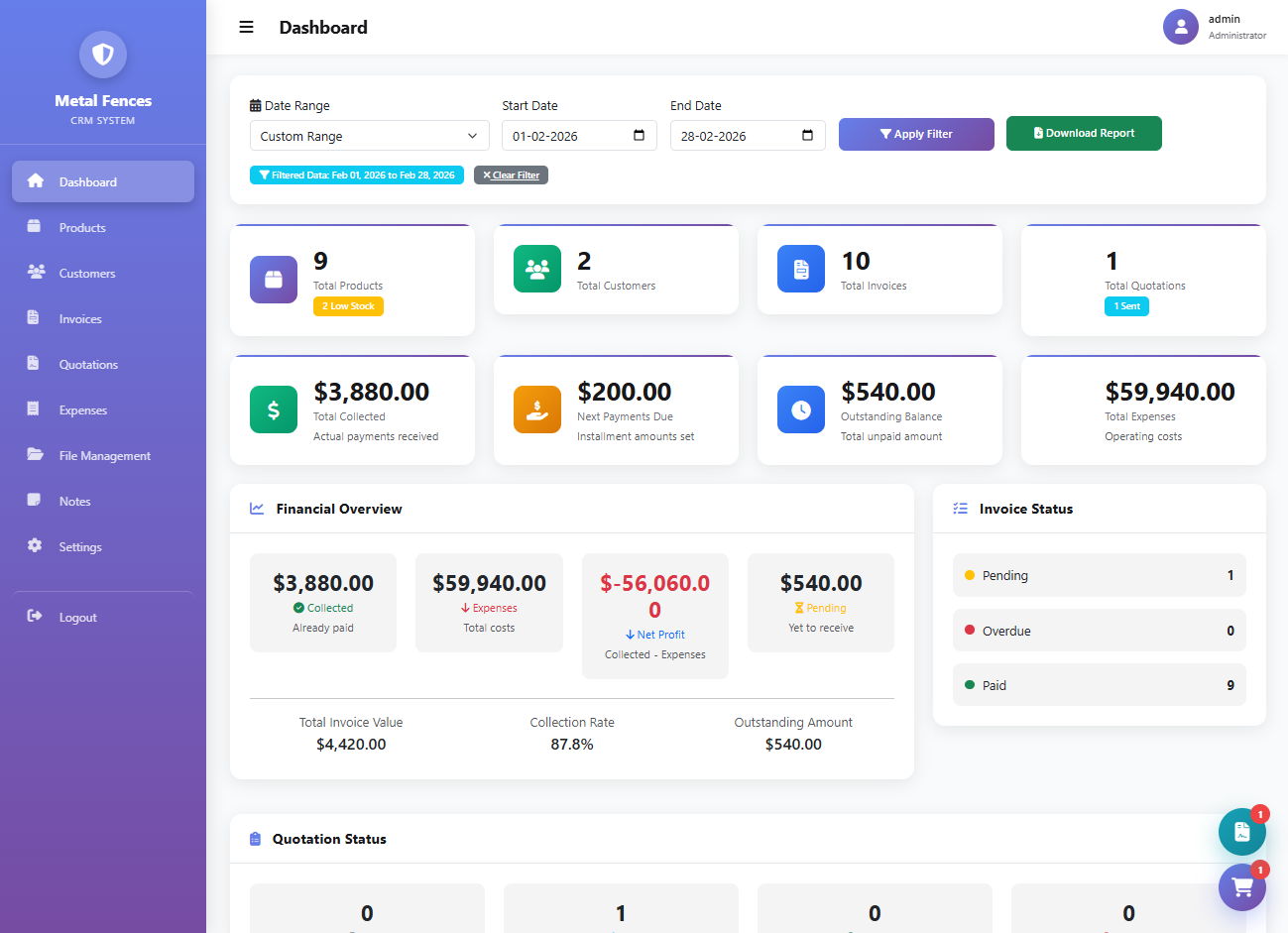Click the Settings gear icon
This screenshot has width=1288, height=933.
click(x=35, y=546)
